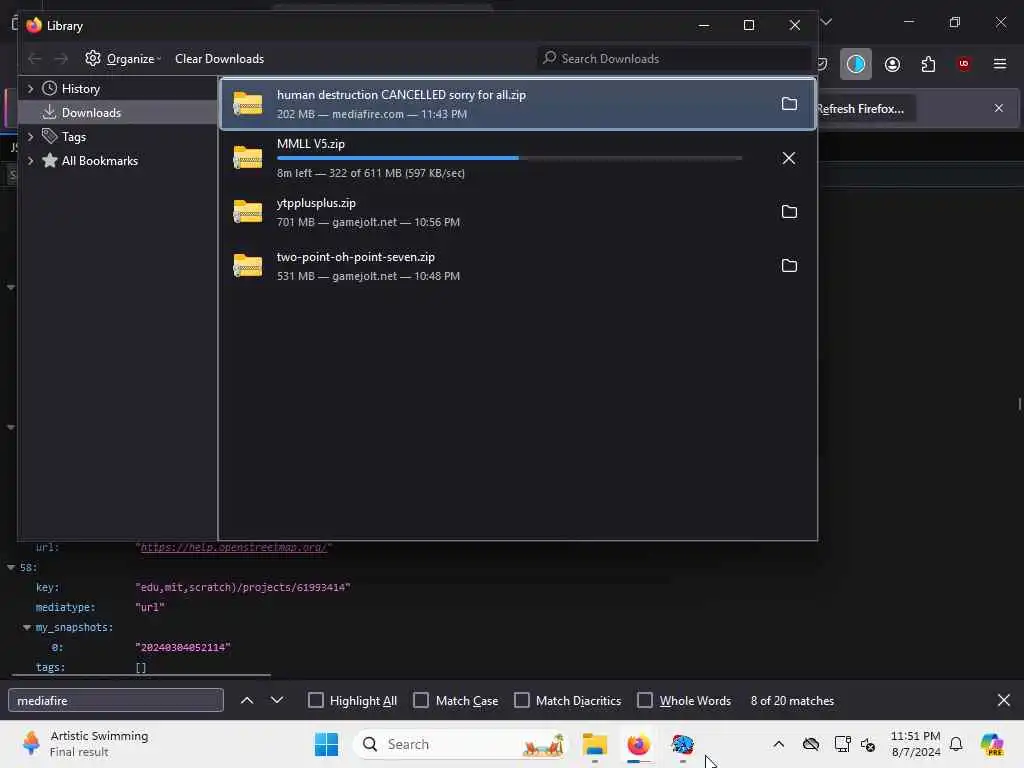Screen dimensions: 1024x768
Task: Collapse JSON node 58
Action: click(11, 568)
